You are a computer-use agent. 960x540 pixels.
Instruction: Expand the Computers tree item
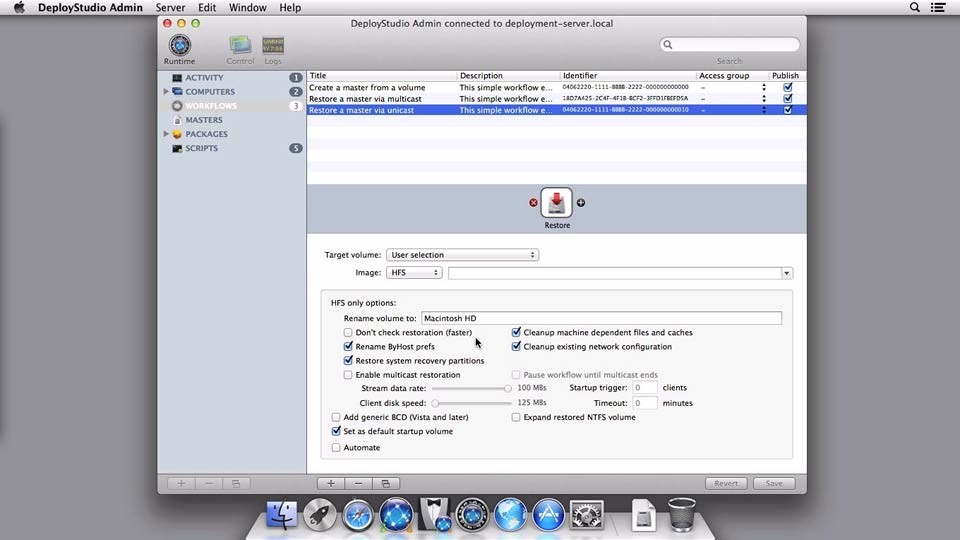point(166,91)
